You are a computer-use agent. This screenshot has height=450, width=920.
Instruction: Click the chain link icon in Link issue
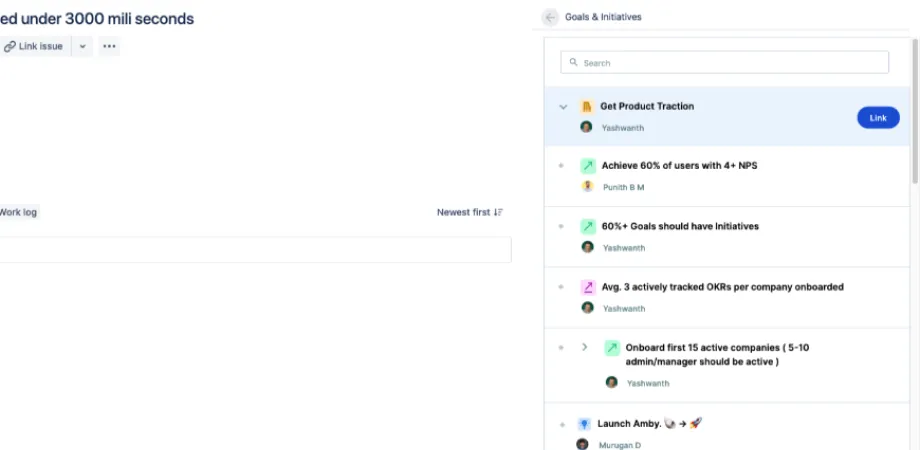pyautogui.click(x=9, y=46)
